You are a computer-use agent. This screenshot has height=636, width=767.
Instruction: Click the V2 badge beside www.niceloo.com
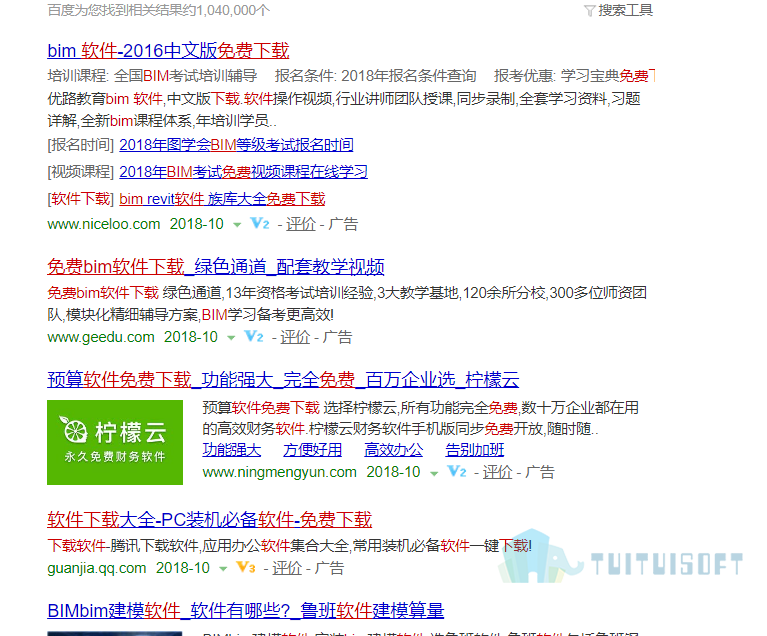(260, 224)
